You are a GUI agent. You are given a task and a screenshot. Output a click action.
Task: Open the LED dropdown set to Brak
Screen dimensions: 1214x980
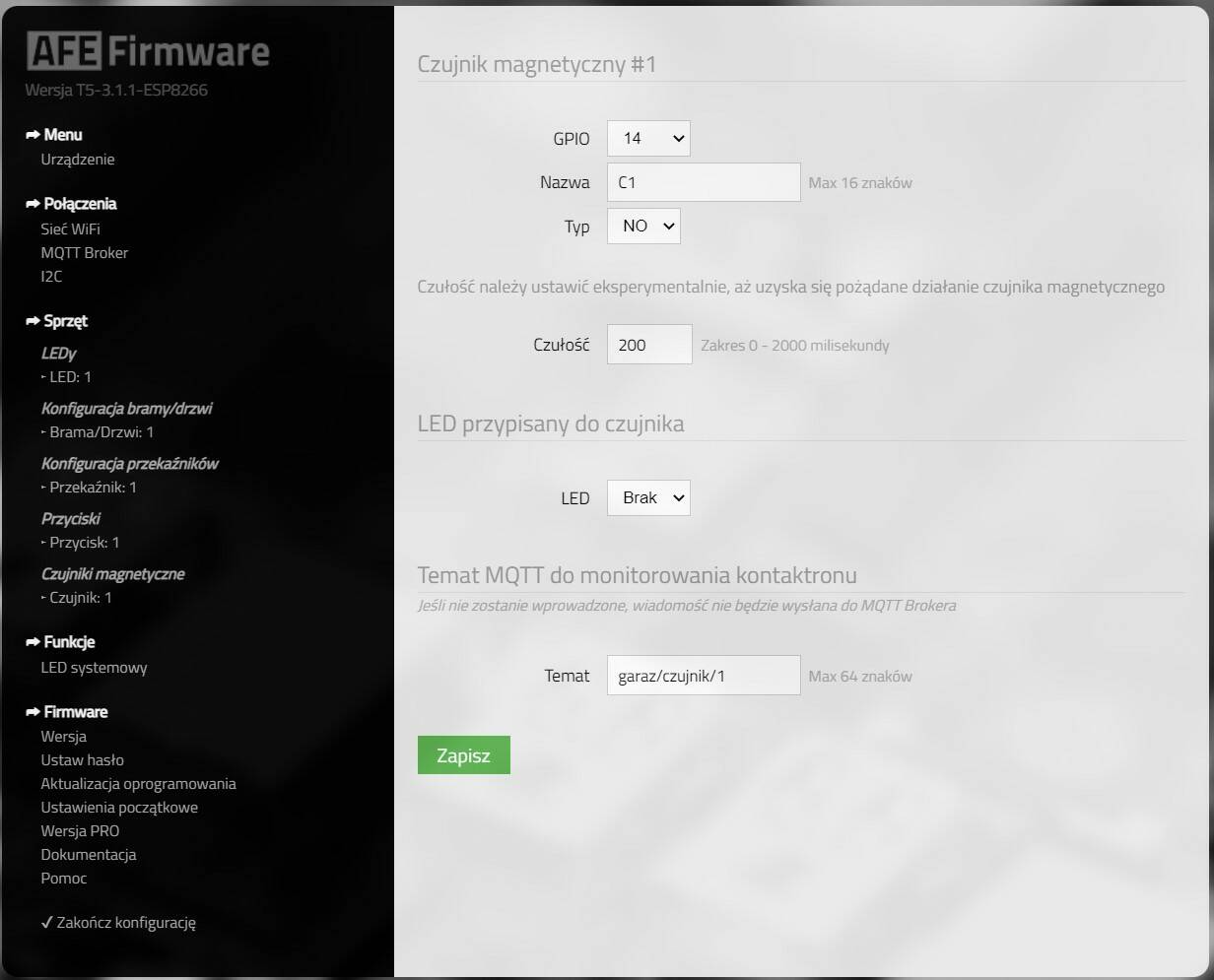[x=648, y=498]
